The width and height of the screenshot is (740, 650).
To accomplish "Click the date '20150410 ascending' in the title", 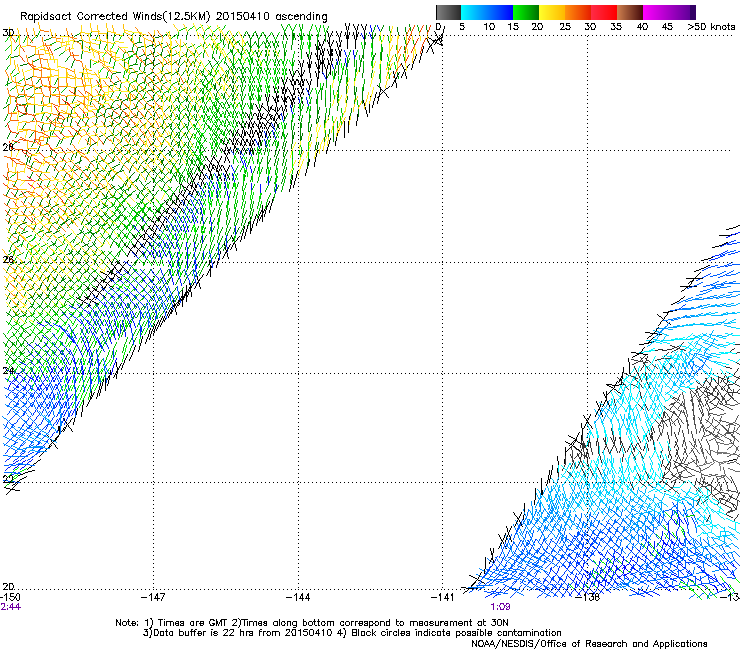I will 272,17.
